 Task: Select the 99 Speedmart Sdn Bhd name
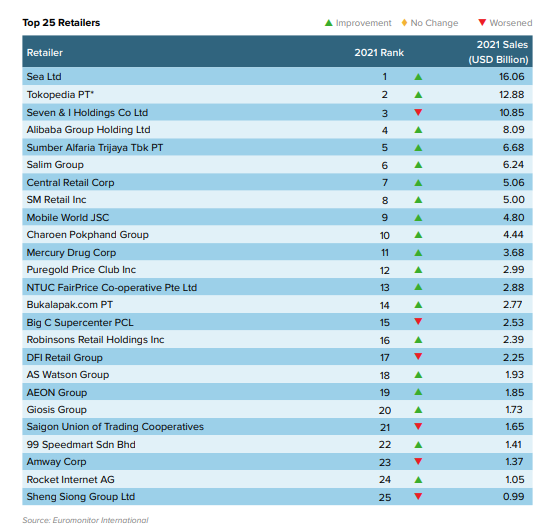click(81, 445)
